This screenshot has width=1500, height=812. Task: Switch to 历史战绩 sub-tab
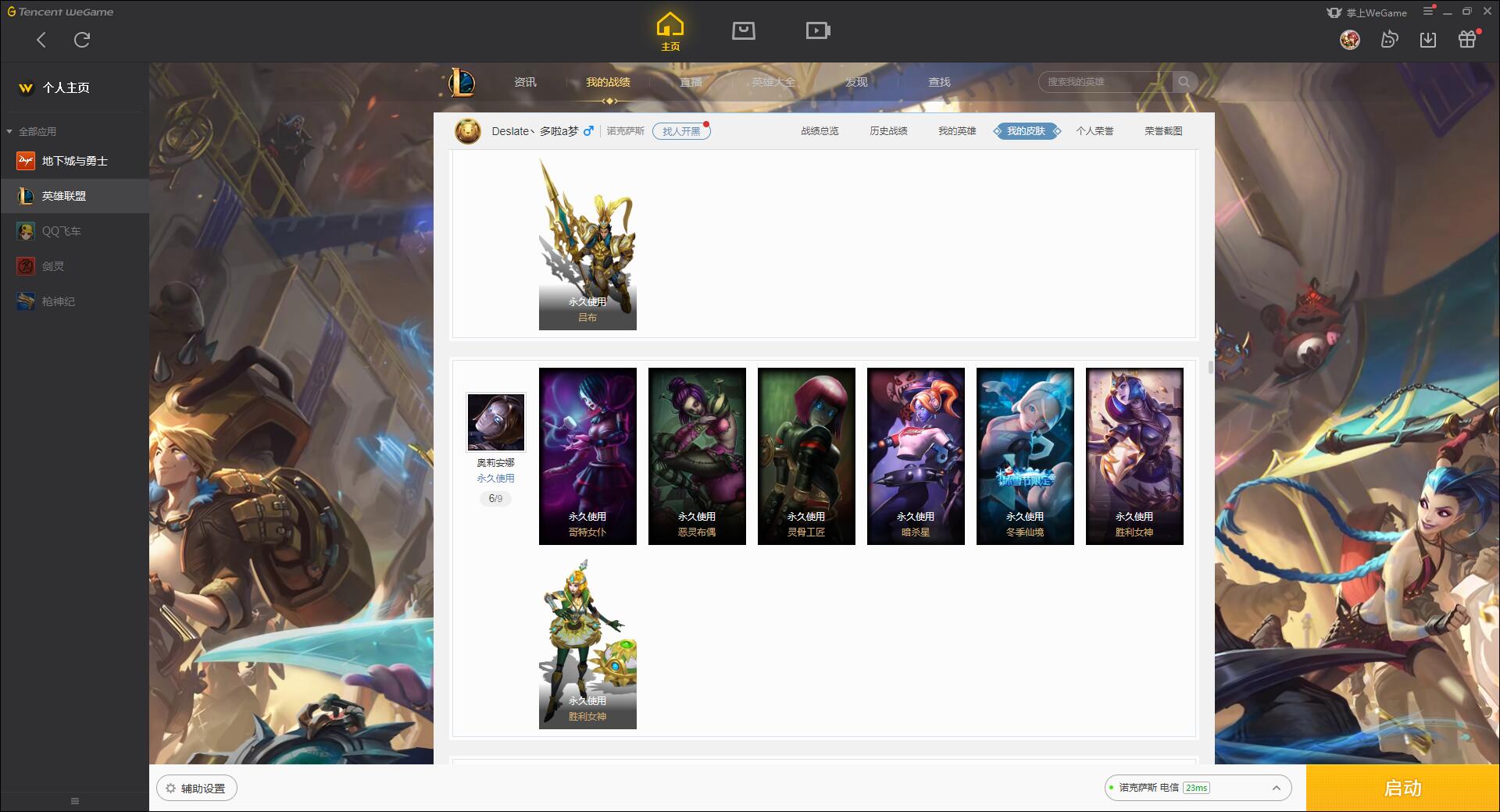tap(888, 131)
